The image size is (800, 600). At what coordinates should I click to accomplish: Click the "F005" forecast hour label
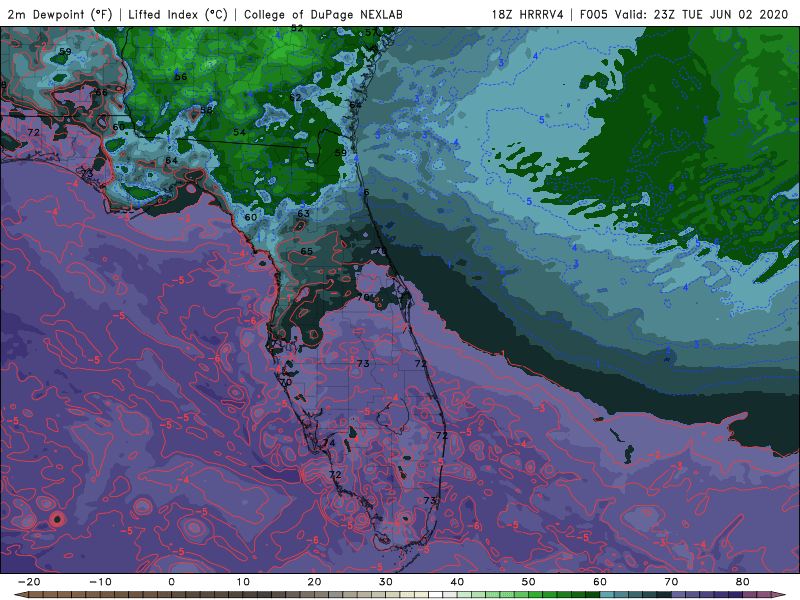[x=594, y=15]
